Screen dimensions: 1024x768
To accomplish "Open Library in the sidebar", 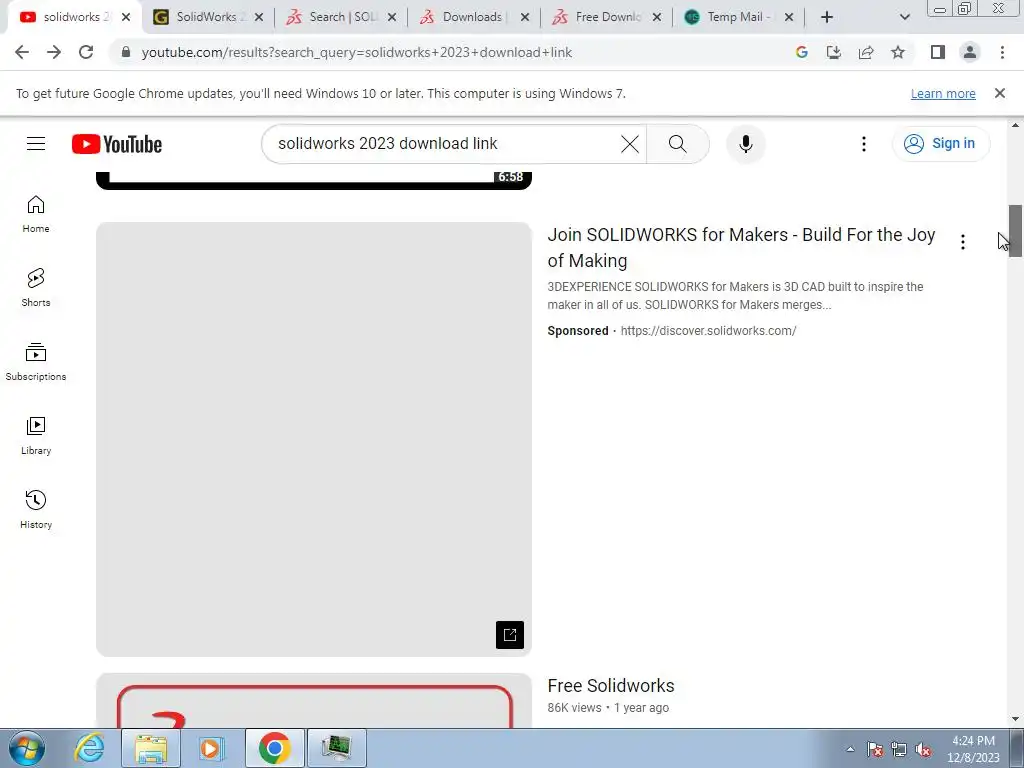I will [36, 436].
